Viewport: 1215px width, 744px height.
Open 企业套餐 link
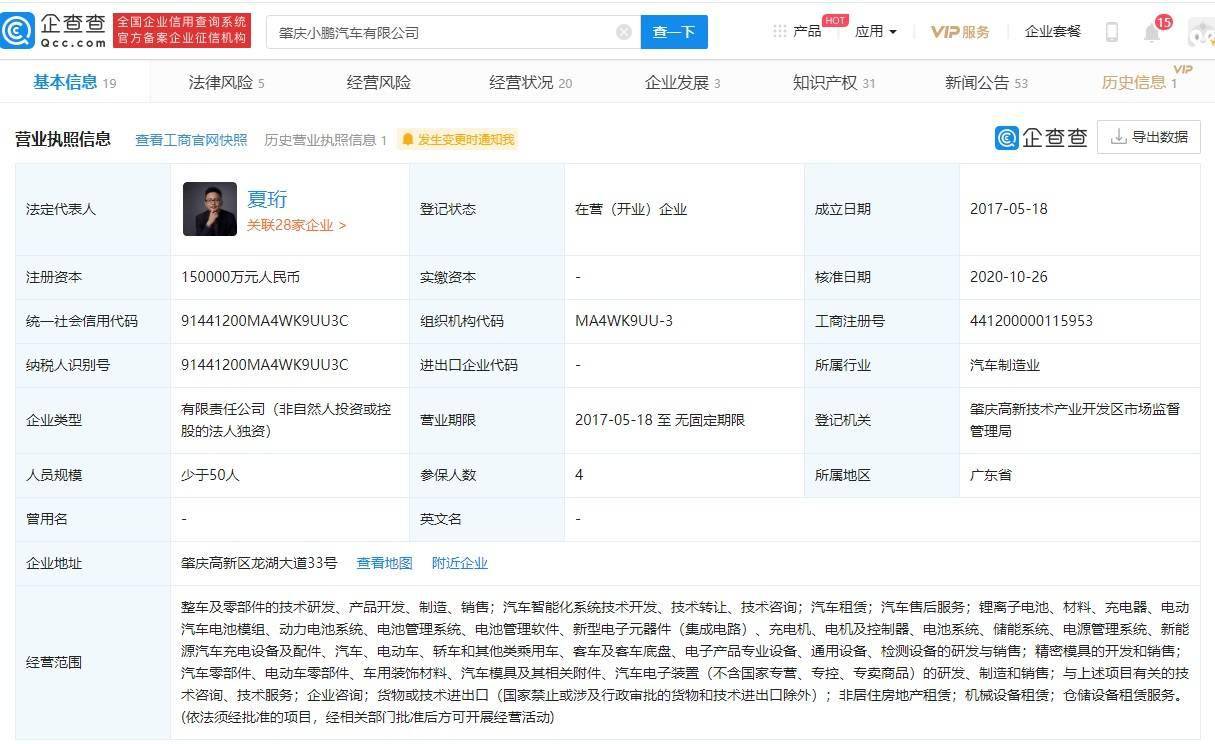click(1053, 32)
